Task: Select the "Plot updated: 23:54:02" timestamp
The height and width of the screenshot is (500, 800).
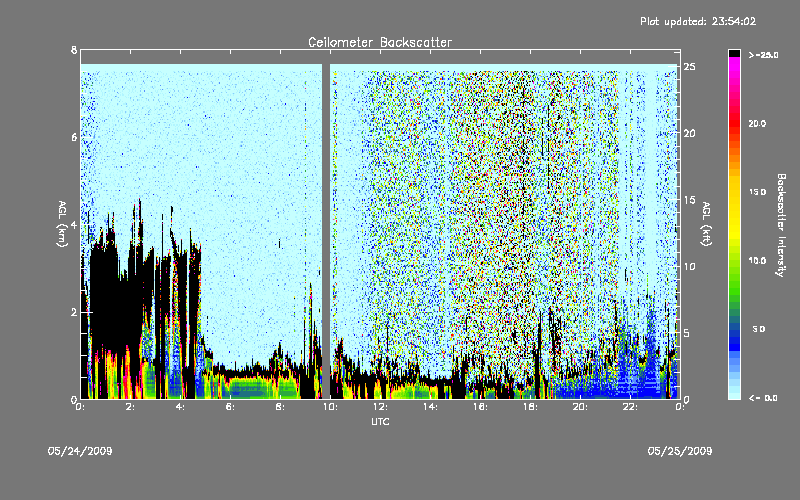Action: (698, 21)
